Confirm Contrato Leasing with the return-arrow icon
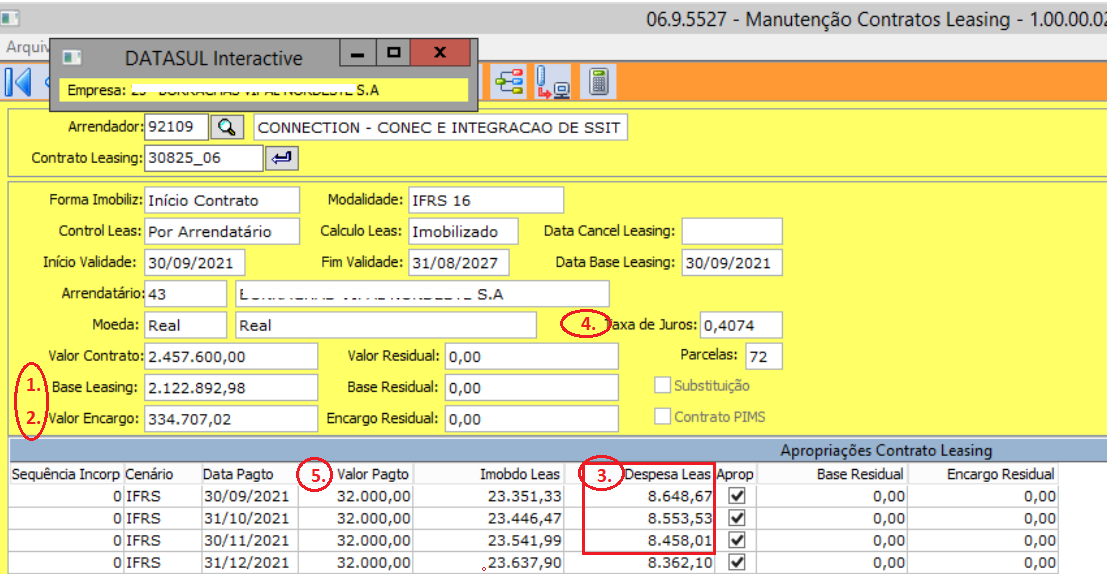Image resolution: width=1107 pixels, height=574 pixels. [282, 158]
